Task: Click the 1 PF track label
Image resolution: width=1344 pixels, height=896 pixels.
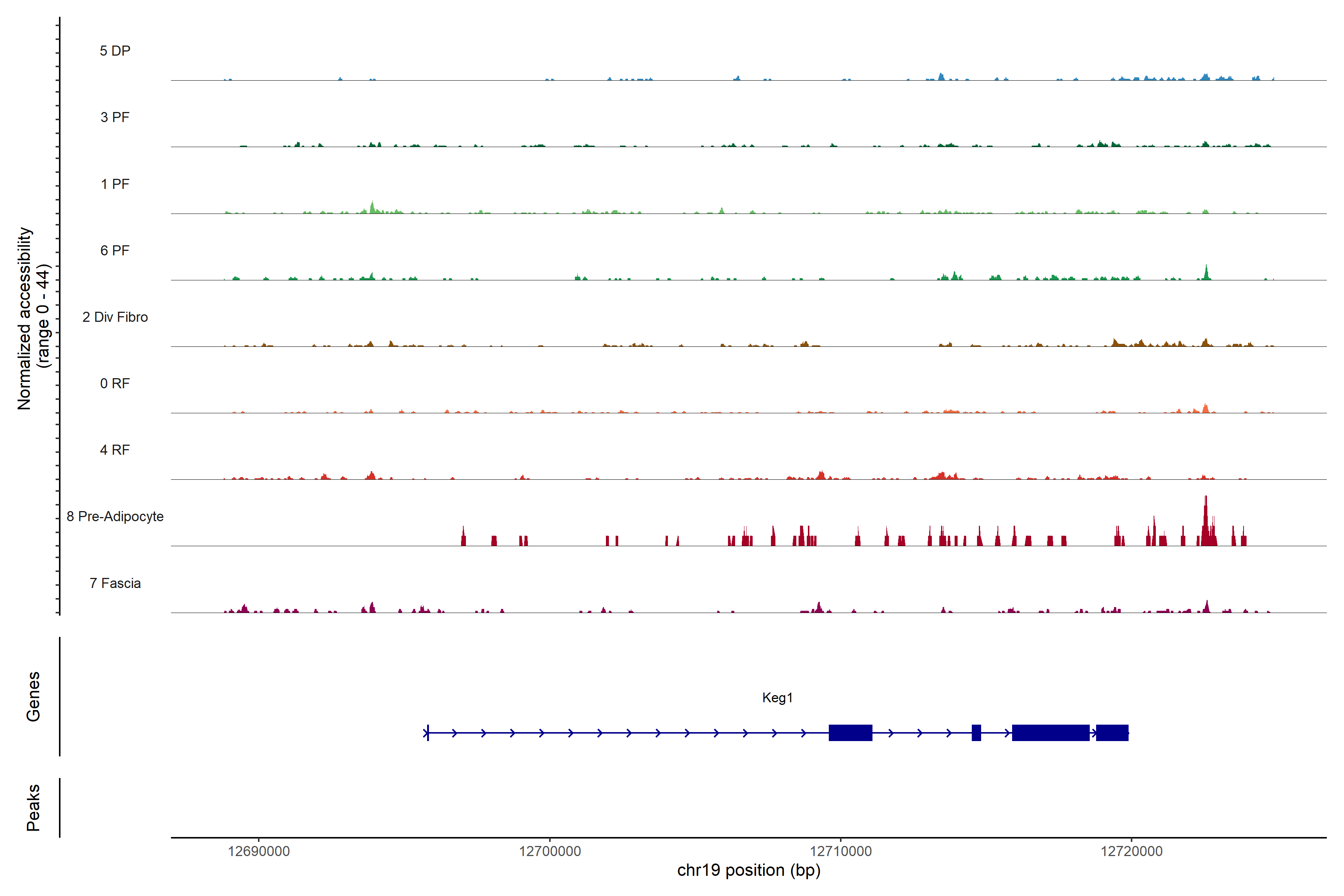Action: (115, 184)
